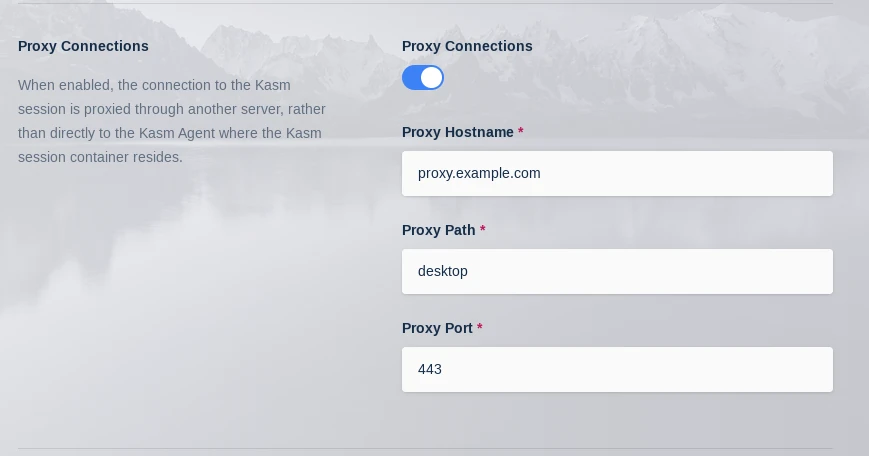This screenshot has width=869, height=456.
Task: Click the "desktop" value in Proxy Path
Action: [443, 271]
